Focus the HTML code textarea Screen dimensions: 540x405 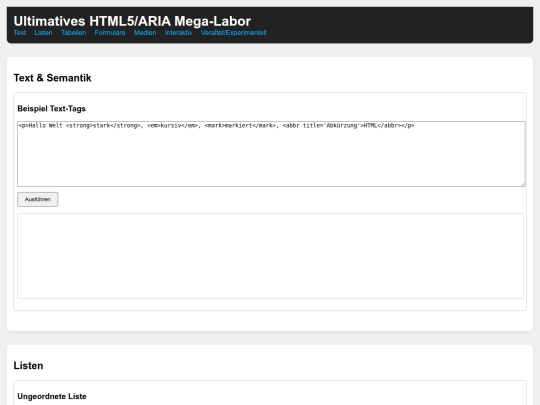click(271, 154)
